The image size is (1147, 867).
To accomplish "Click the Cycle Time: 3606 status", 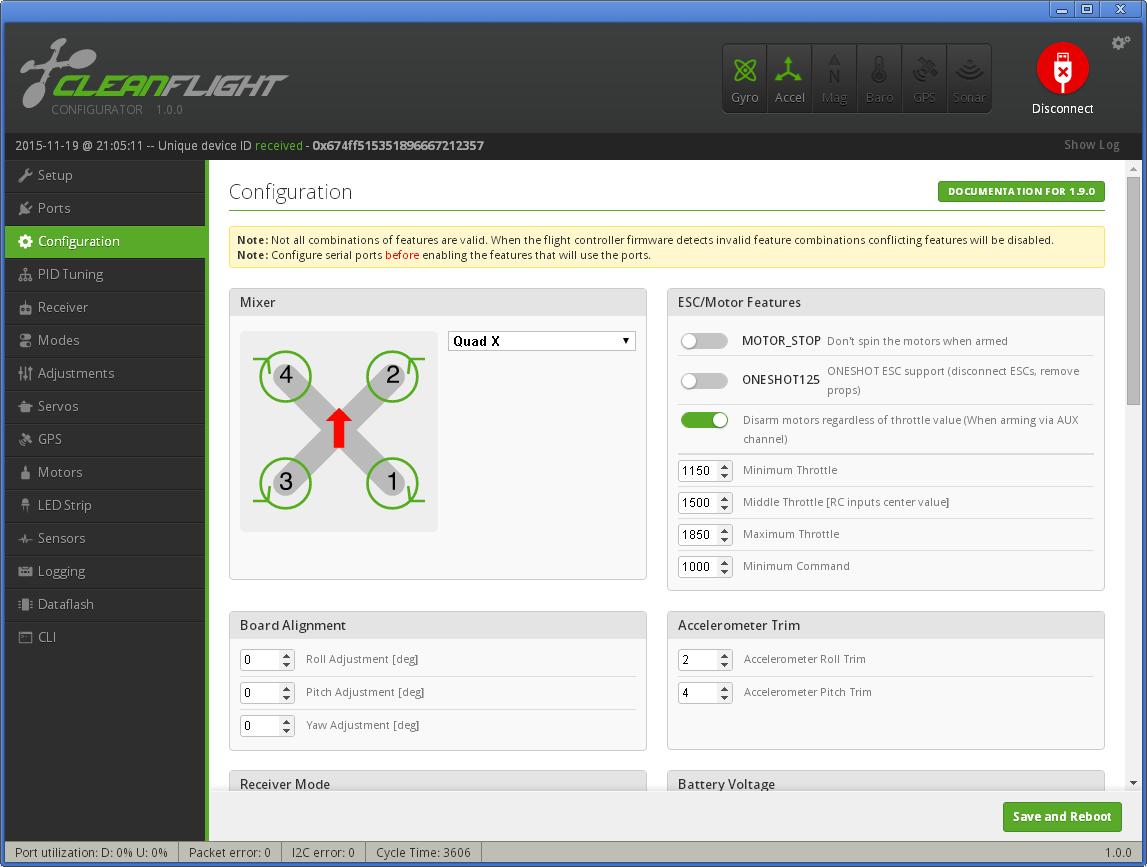I will click(x=423, y=852).
